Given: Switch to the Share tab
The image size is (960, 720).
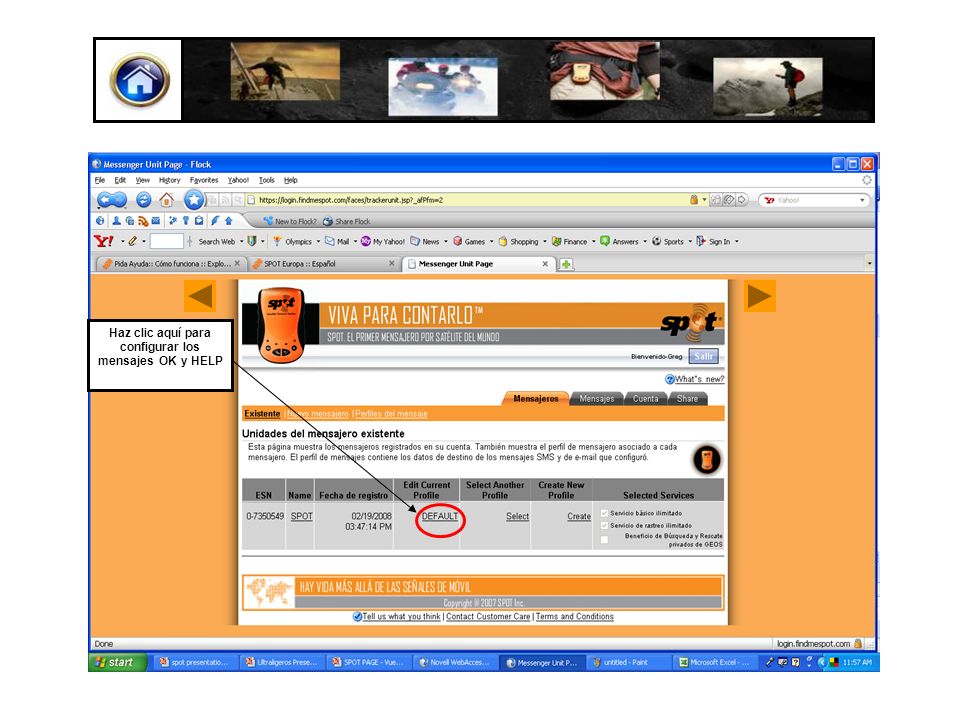Looking at the screenshot, I should [x=687, y=399].
